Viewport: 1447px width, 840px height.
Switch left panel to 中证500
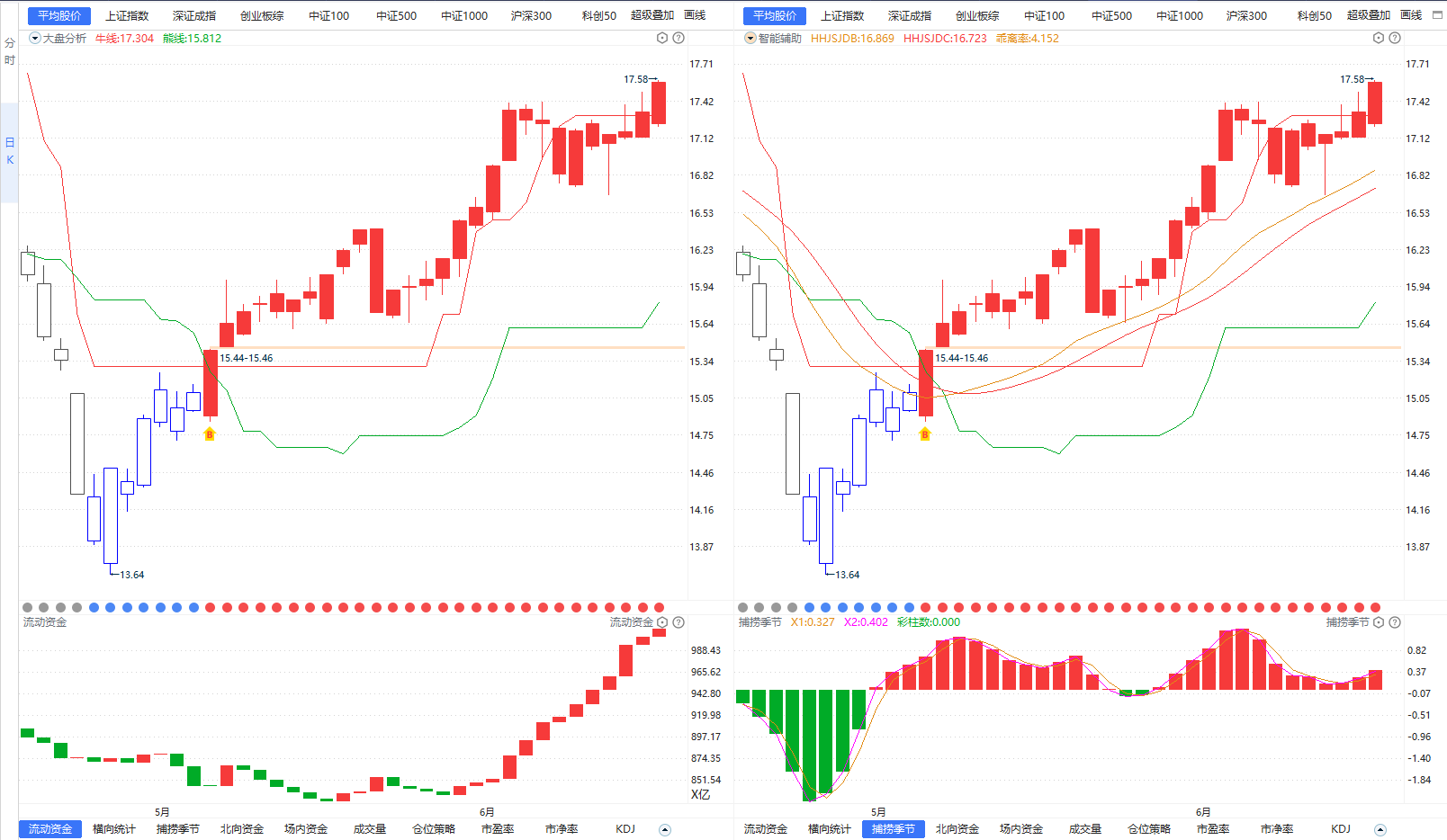(396, 16)
